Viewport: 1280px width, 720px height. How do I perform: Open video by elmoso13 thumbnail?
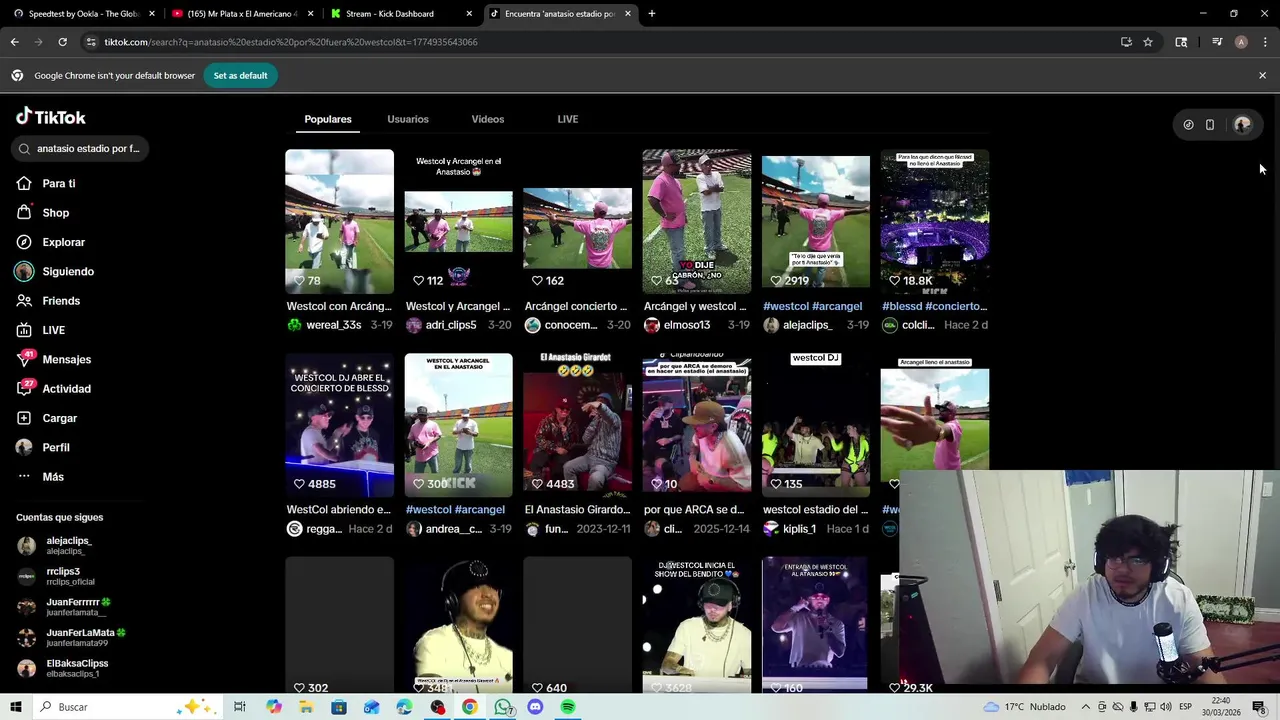[x=697, y=221]
